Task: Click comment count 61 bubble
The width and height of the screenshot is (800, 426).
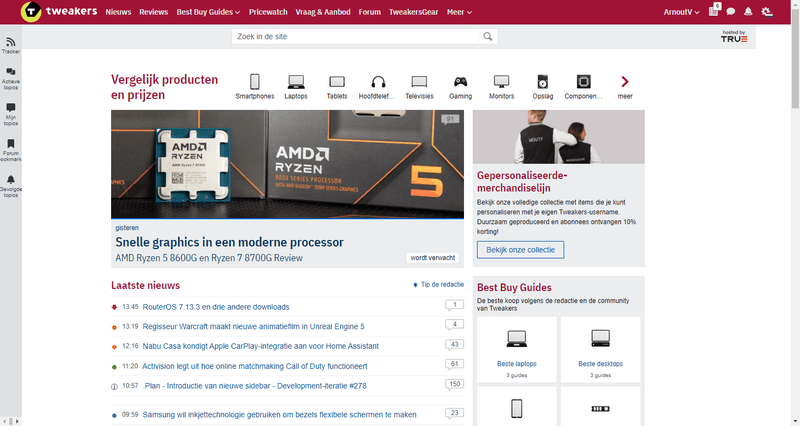Action: 455,365
